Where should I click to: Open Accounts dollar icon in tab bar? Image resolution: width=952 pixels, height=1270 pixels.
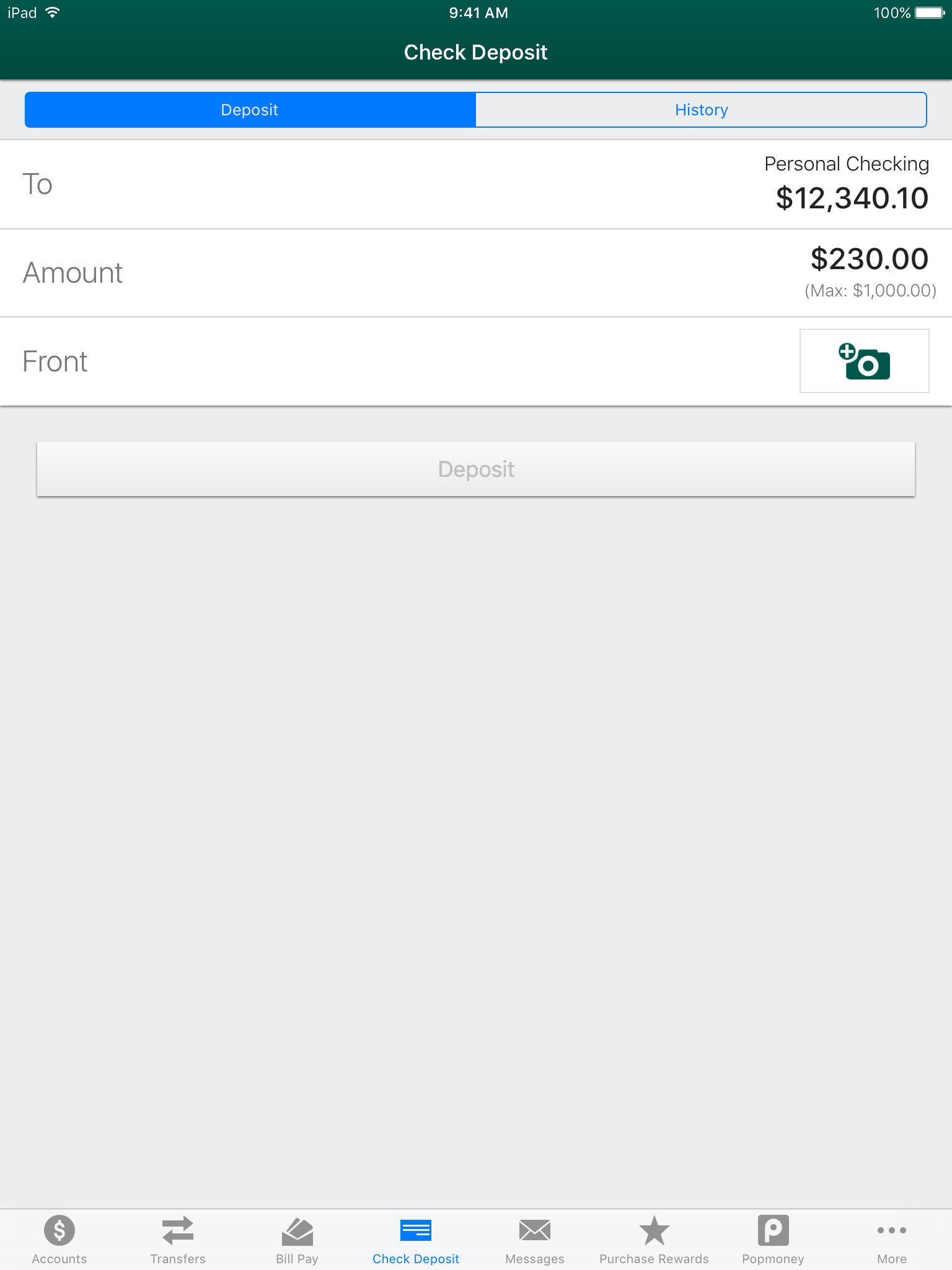(59, 1230)
